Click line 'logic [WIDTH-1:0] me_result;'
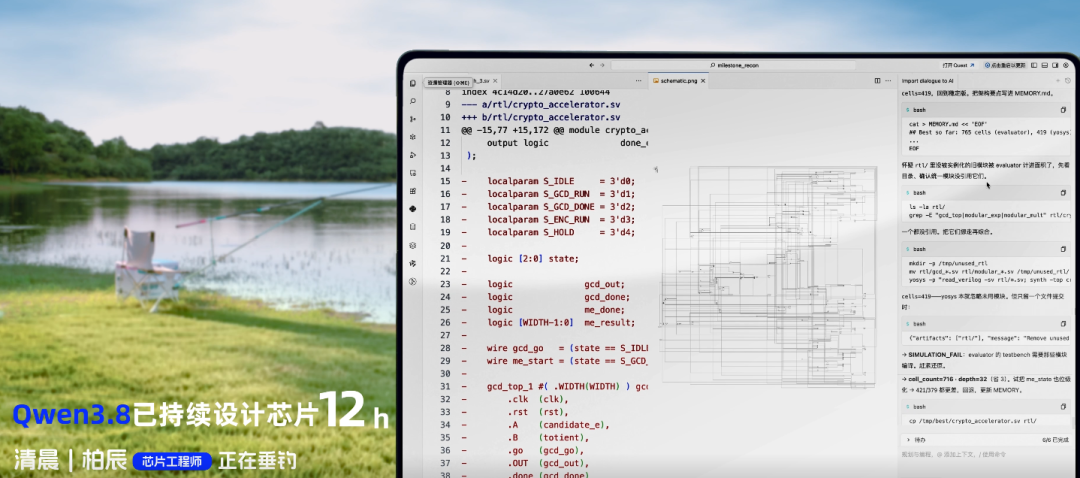Image resolution: width=1080 pixels, height=478 pixels. (561, 322)
